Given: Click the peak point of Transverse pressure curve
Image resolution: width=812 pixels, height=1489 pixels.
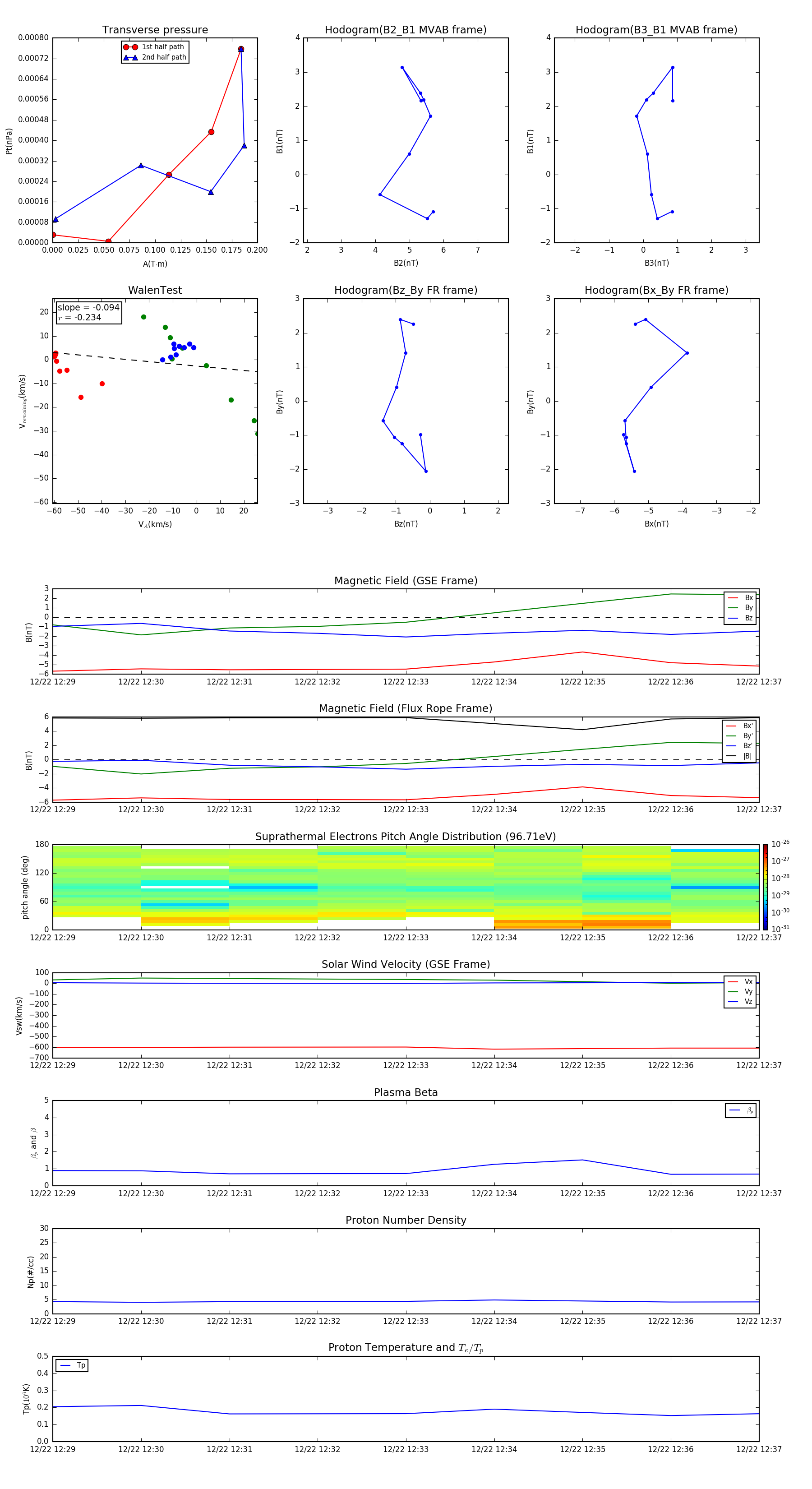Looking at the screenshot, I should point(241,49).
